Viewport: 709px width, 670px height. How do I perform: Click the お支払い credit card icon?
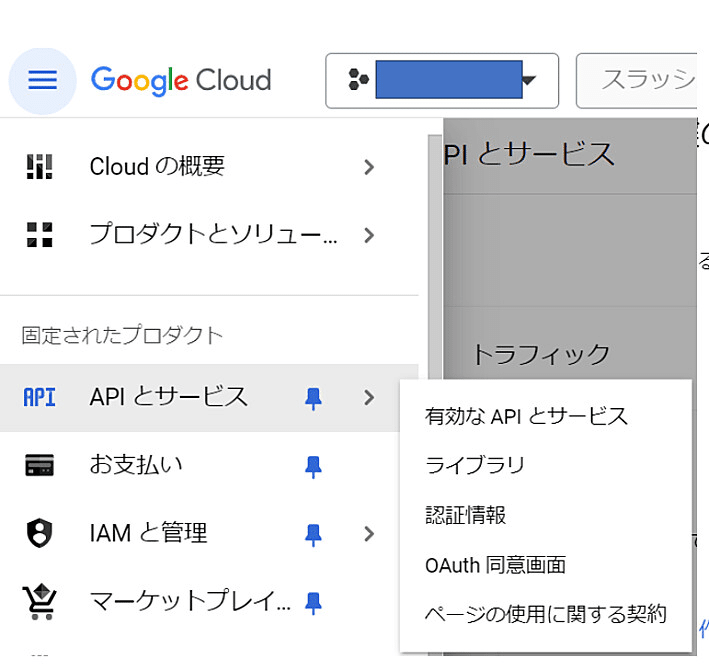click(40, 465)
